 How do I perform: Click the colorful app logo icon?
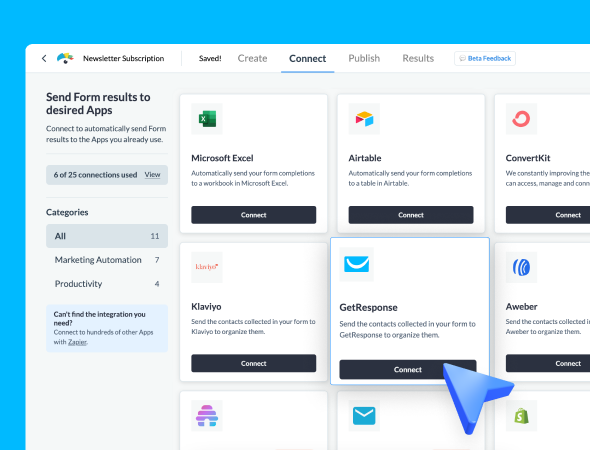[x=65, y=58]
